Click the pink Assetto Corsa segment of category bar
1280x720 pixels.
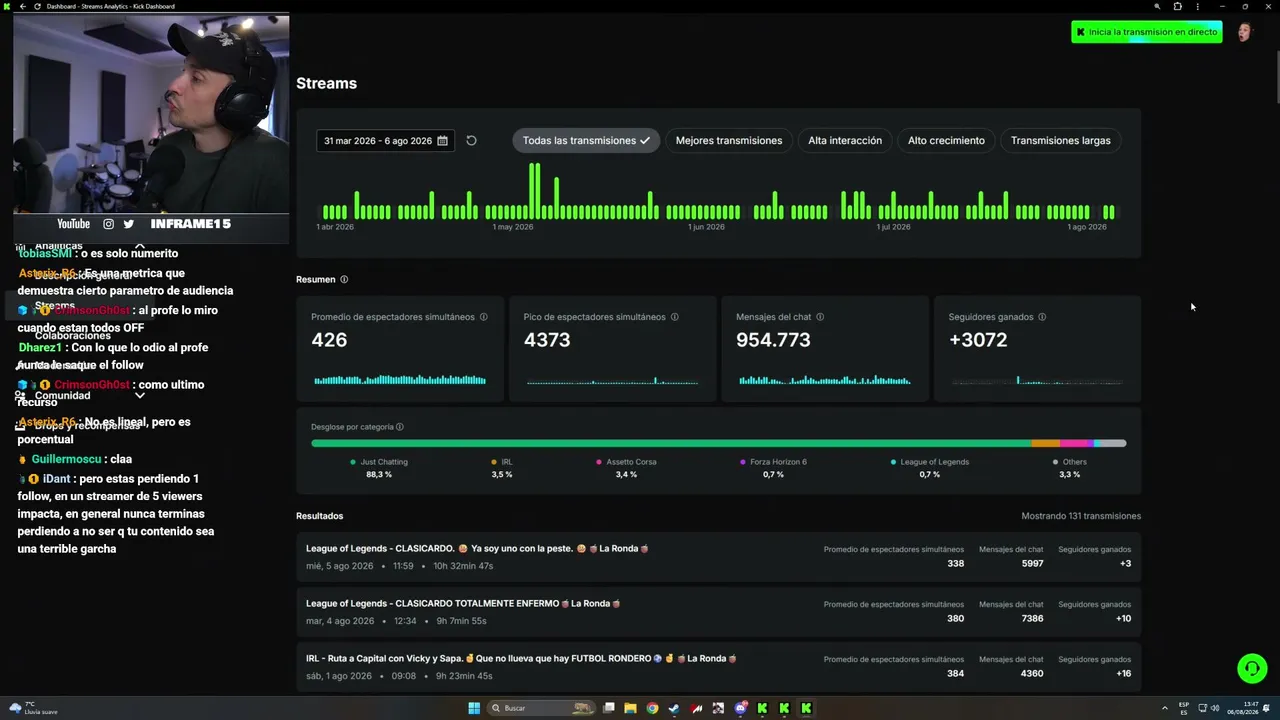pos(1074,443)
